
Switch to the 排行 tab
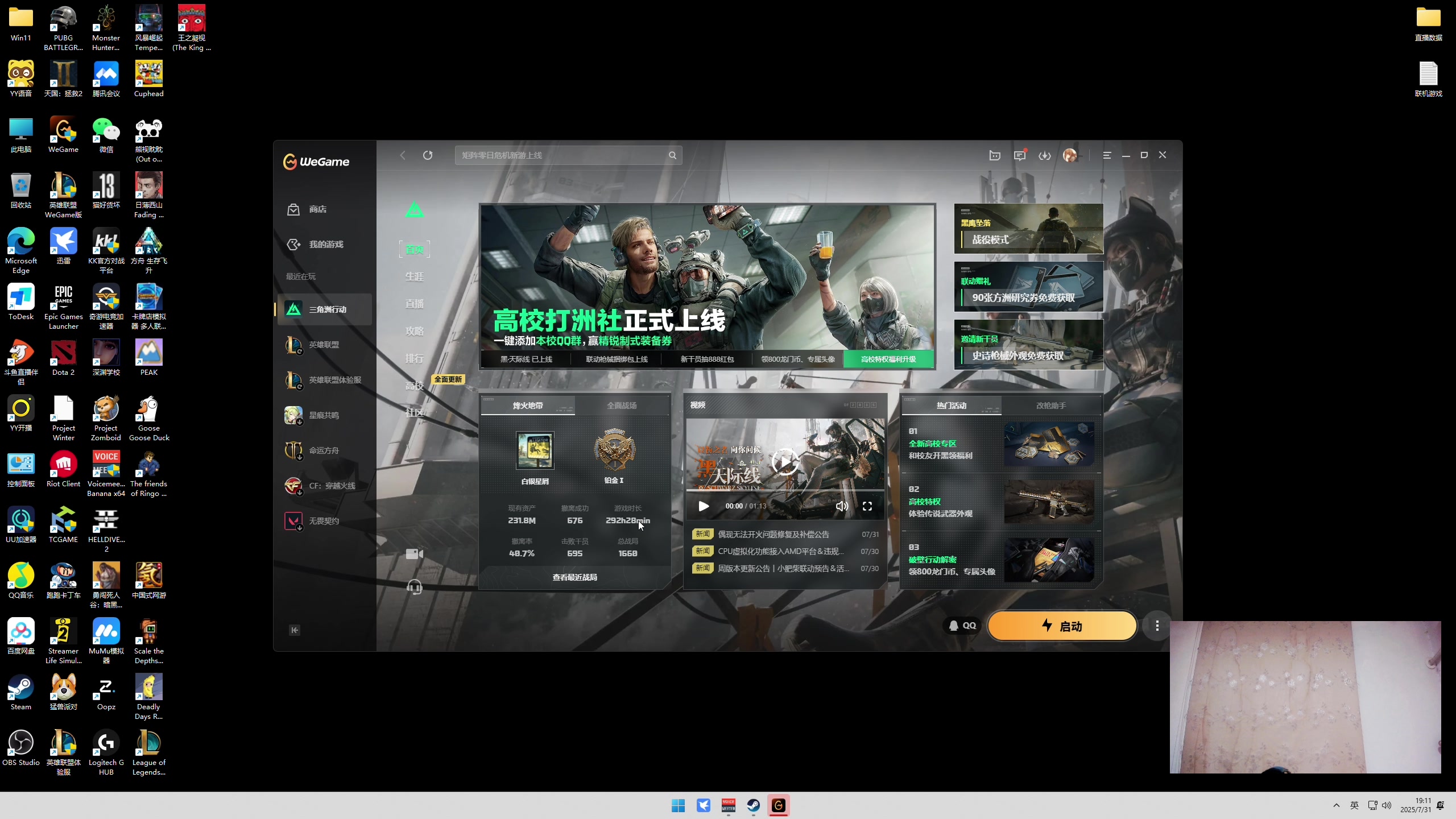pyautogui.click(x=415, y=358)
